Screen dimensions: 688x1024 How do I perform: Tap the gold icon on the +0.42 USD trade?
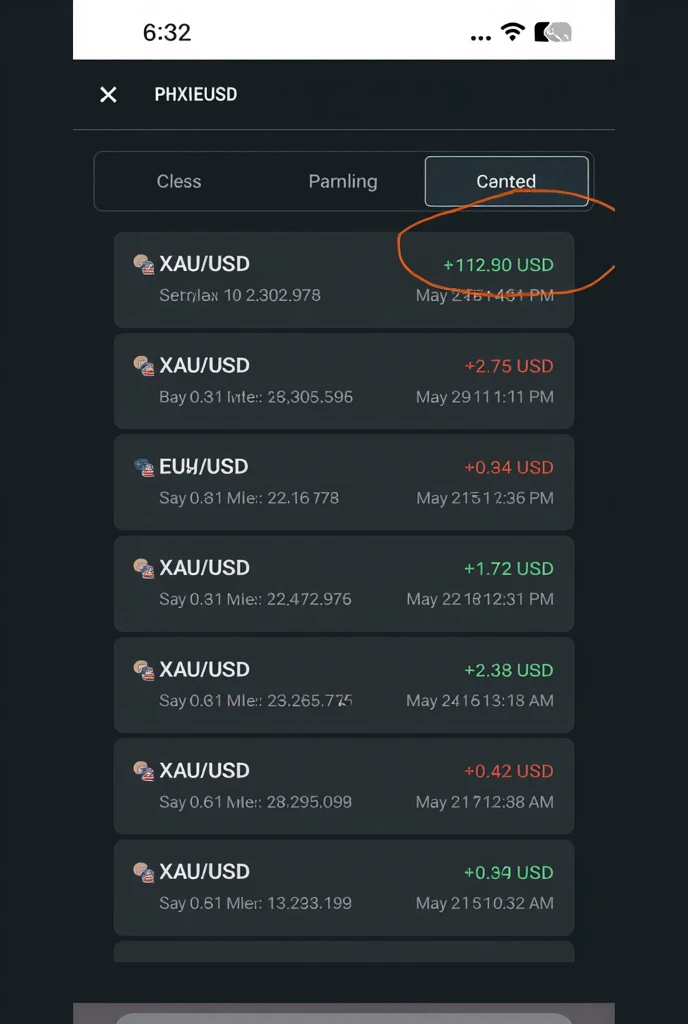144,771
